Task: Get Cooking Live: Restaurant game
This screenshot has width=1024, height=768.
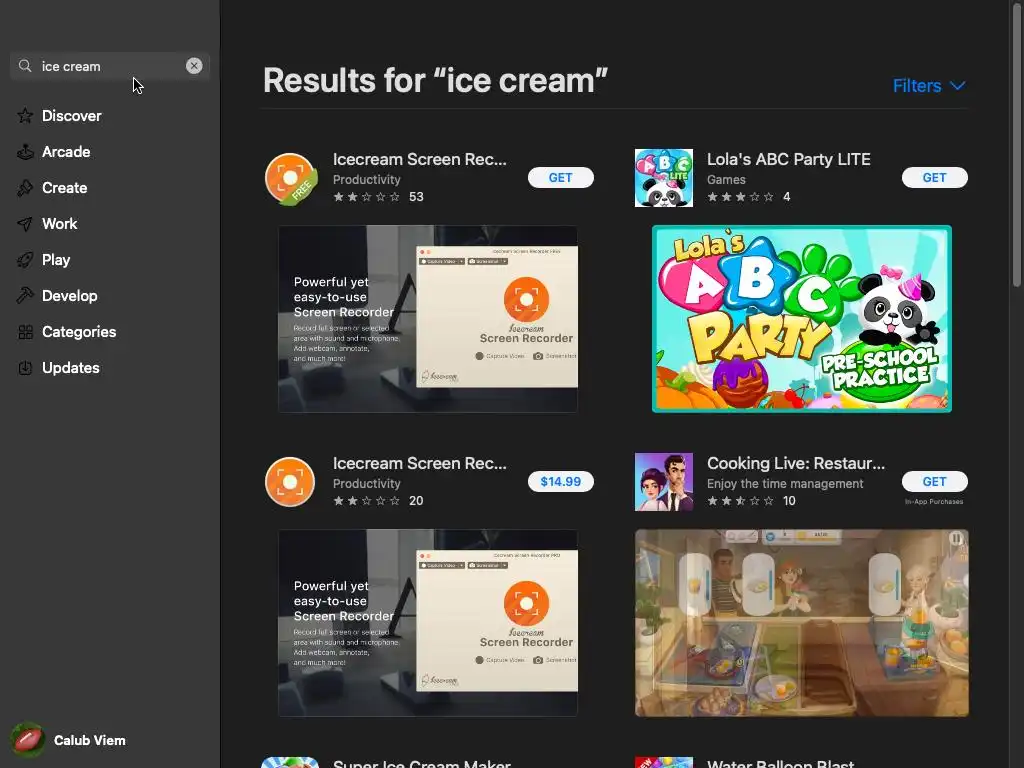Action: click(935, 481)
